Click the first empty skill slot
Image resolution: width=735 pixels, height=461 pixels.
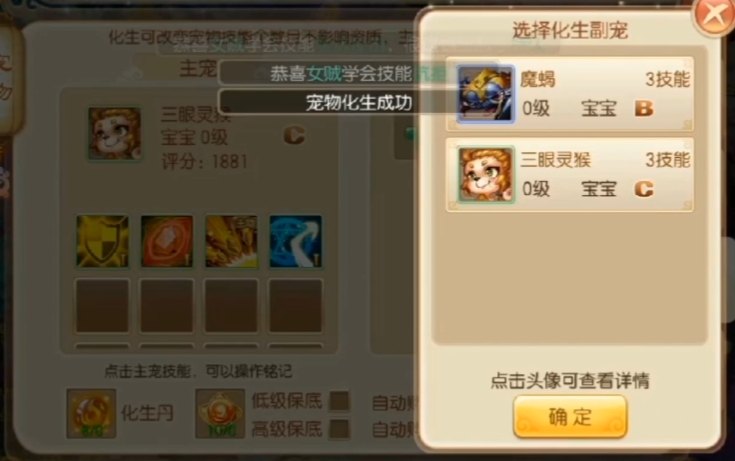click(x=102, y=306)
